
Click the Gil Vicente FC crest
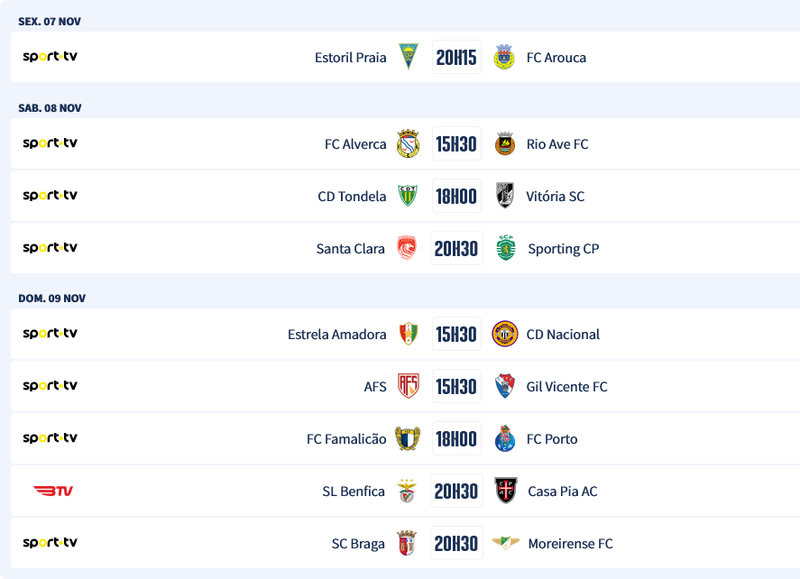(x=505, y=386)
